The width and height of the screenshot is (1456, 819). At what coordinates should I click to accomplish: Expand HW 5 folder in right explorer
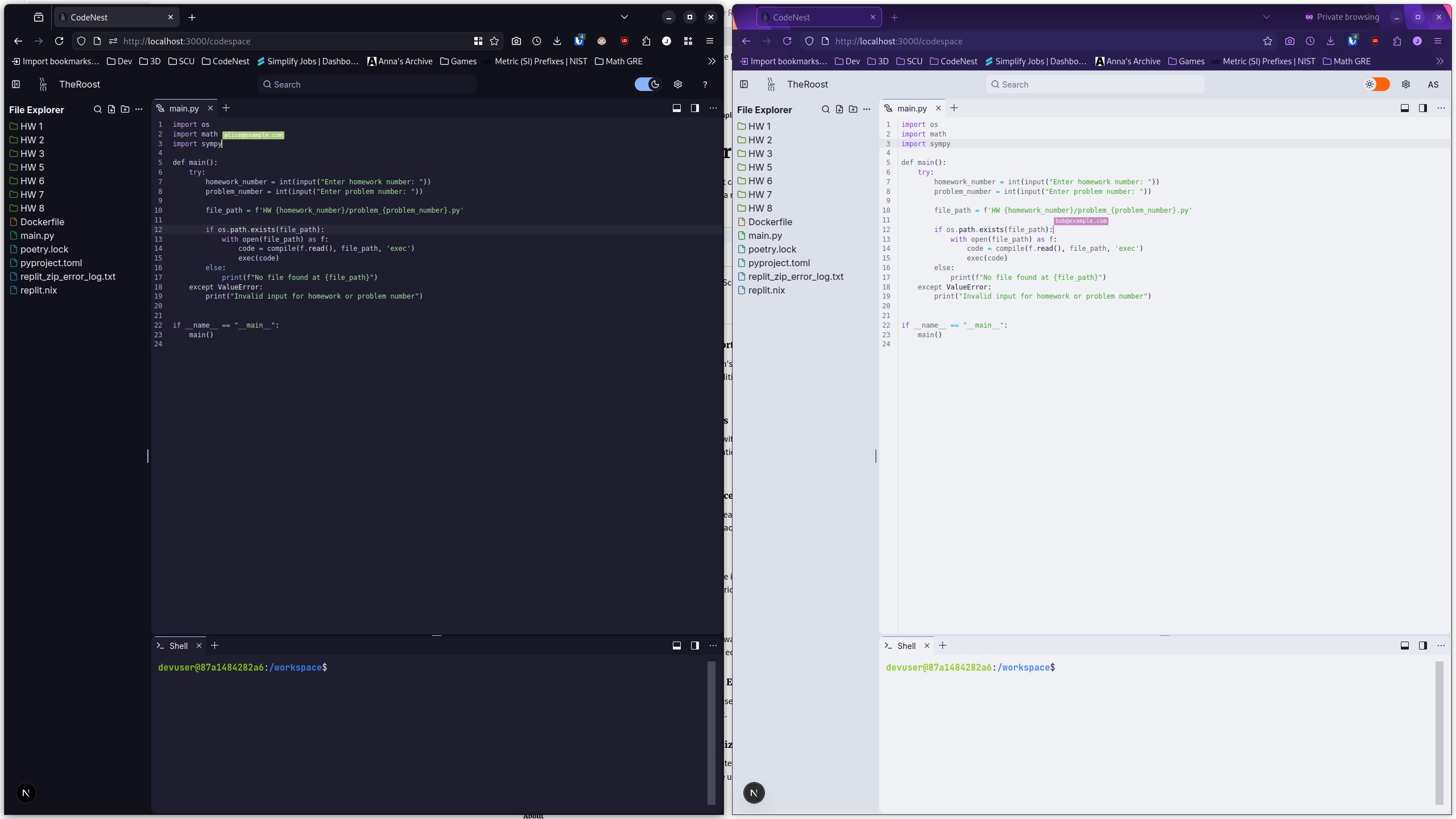click(755, 167)
